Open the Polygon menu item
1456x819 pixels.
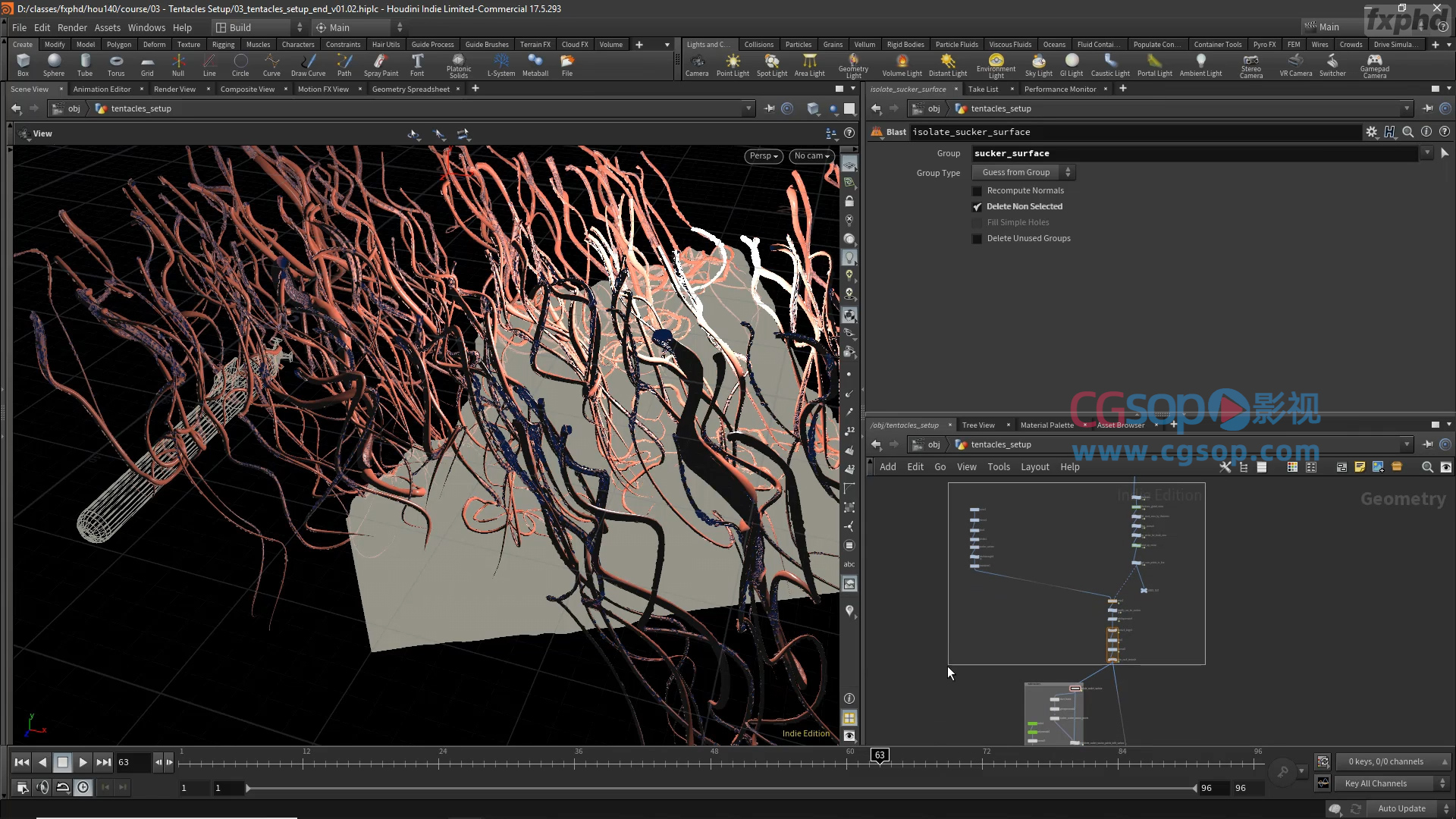118,44
